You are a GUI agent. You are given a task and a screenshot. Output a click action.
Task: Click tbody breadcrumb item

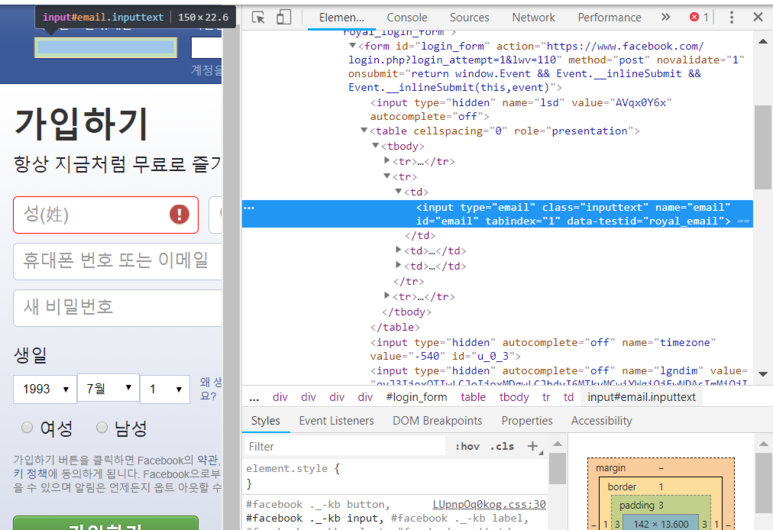tap(514, 397)
